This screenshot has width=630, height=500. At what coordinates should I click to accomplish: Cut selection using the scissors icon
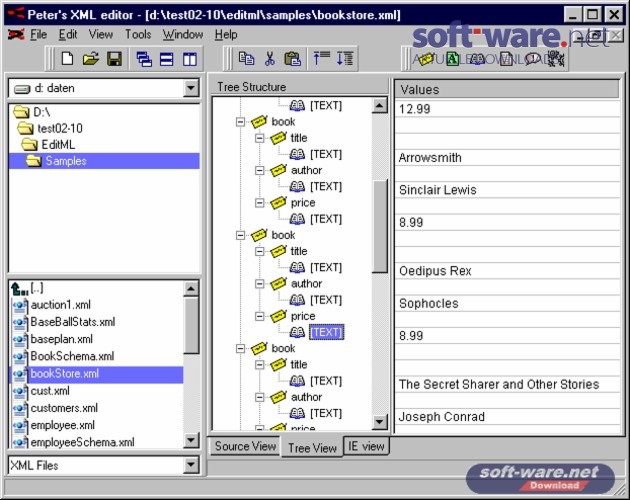[270, 59]
